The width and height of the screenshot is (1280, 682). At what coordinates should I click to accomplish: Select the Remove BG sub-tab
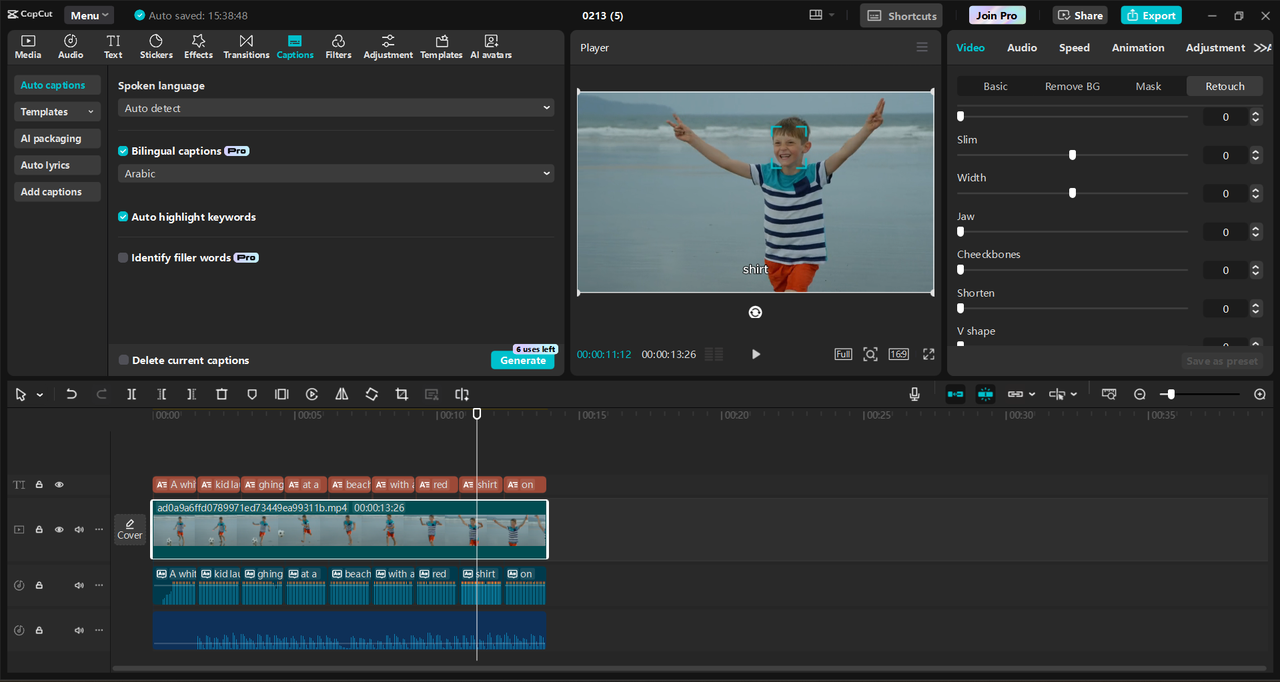point(1072,86)
